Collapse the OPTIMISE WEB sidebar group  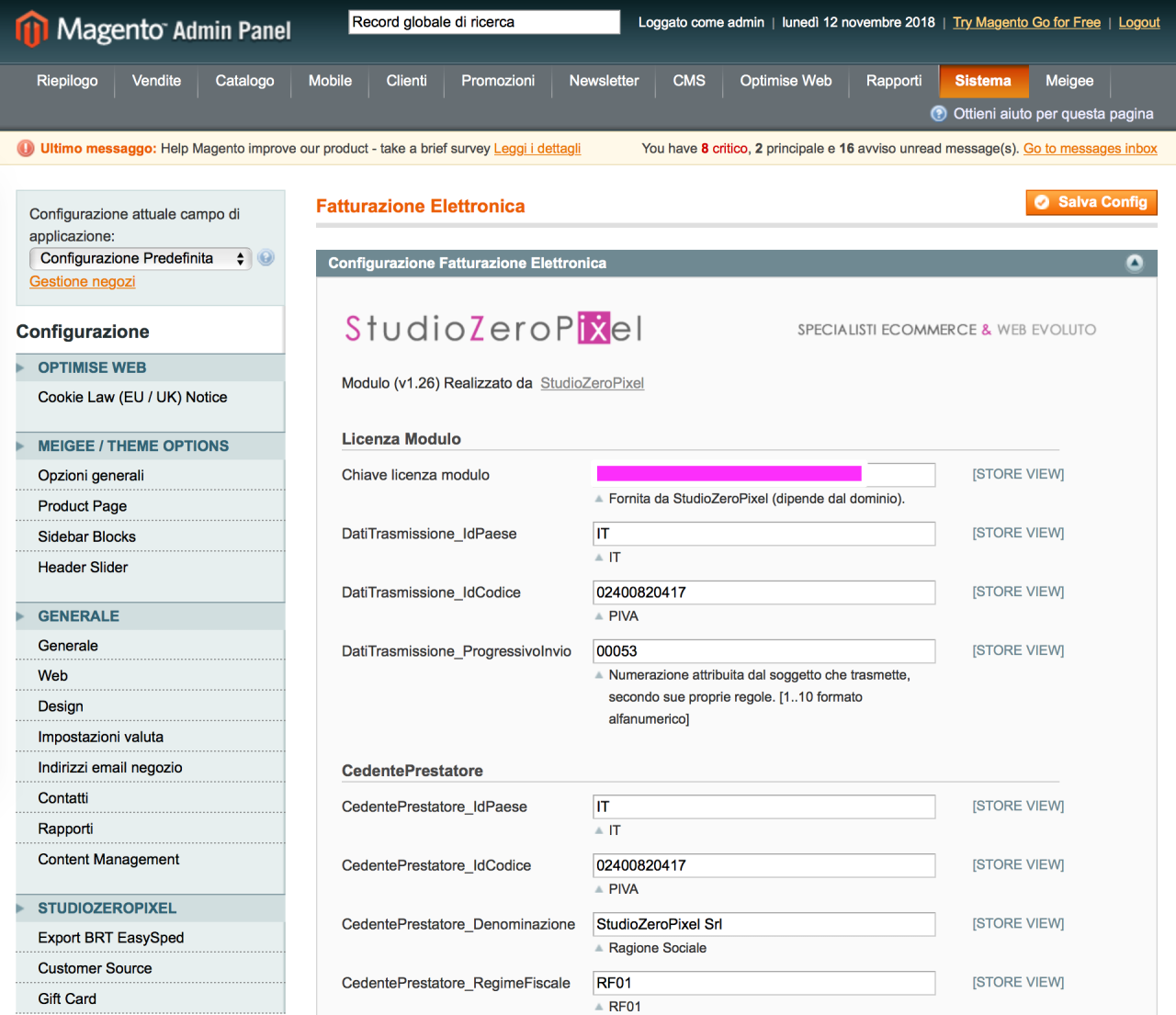click(x=150, y=367)
